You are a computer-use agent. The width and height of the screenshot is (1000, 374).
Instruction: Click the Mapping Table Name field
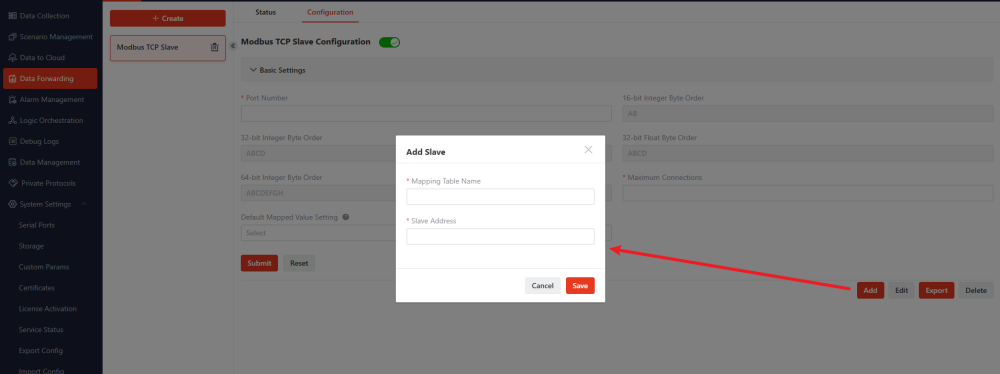pos(501,197)
